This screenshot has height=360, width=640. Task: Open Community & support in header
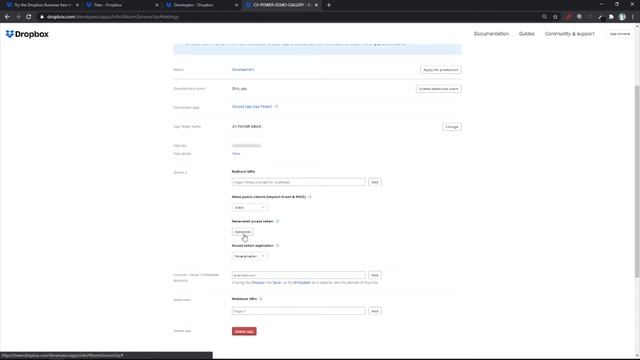tap(569, 34)
